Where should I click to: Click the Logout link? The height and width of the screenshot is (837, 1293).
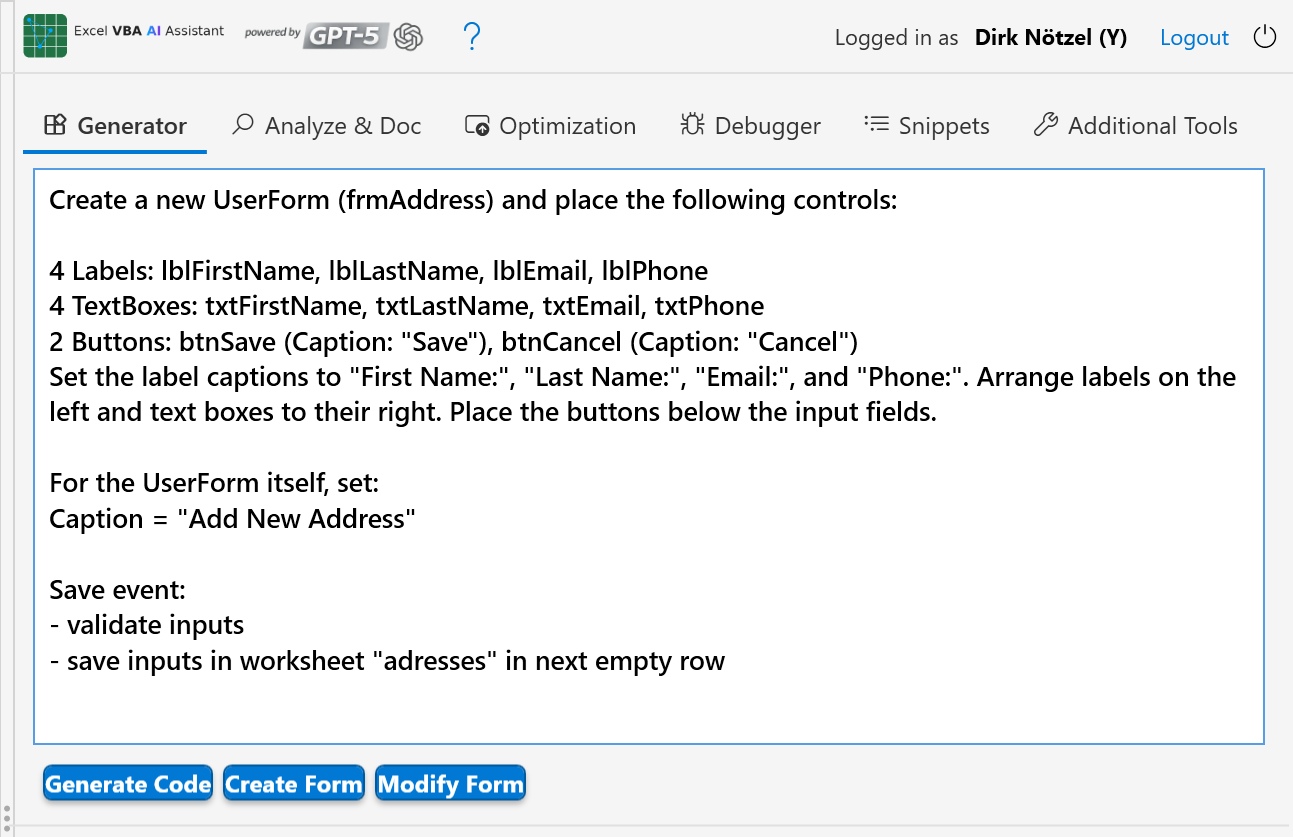[1194, 37]
